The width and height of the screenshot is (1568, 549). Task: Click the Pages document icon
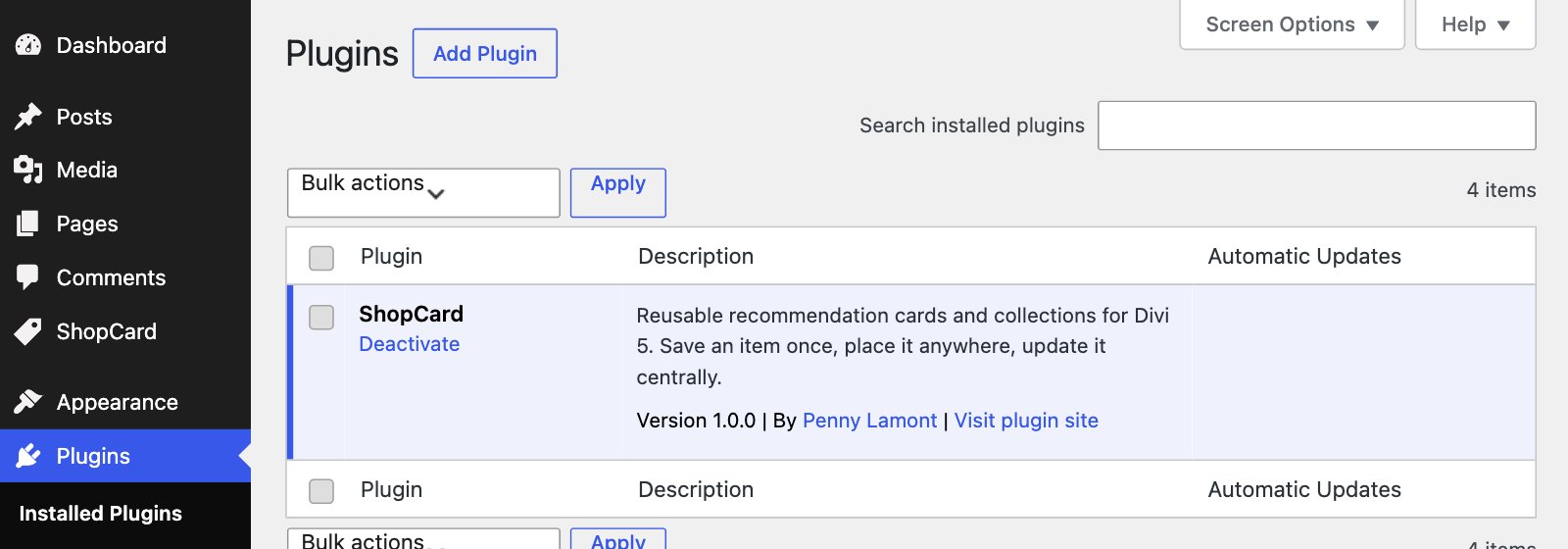pos(28,224)
